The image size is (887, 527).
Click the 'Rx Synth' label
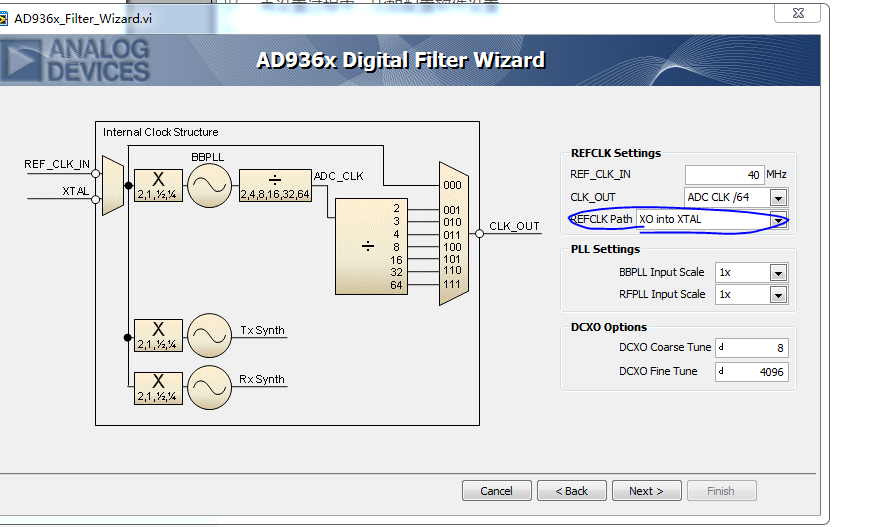[261, 379]
